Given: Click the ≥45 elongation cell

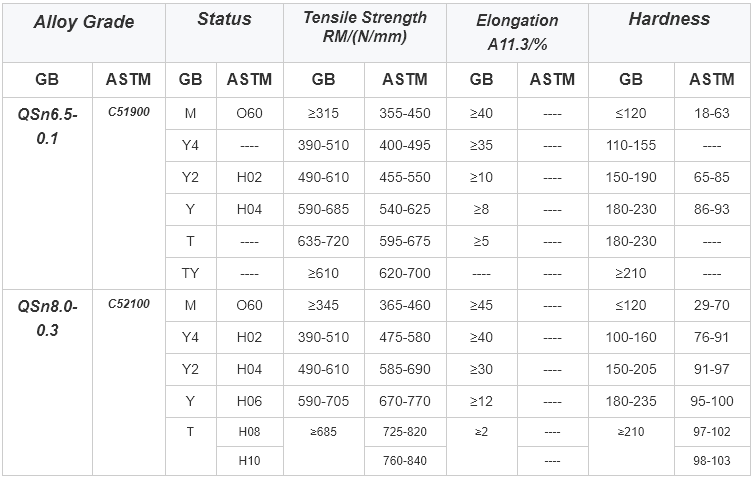Looking at the screenshot, I should click(482, 305).
